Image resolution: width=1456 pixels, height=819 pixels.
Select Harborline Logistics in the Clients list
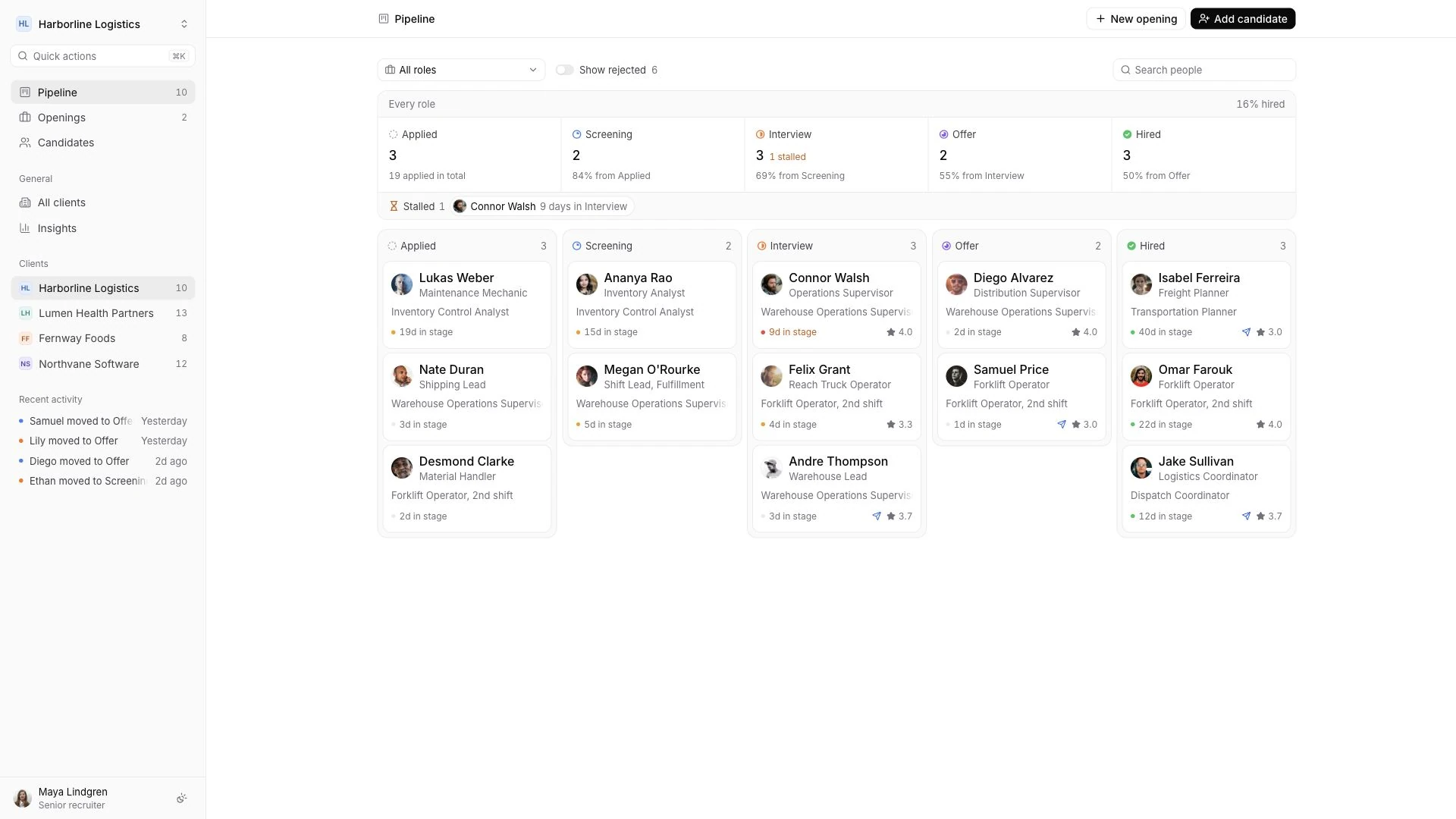pyautogui.click(x=102, y=288)
